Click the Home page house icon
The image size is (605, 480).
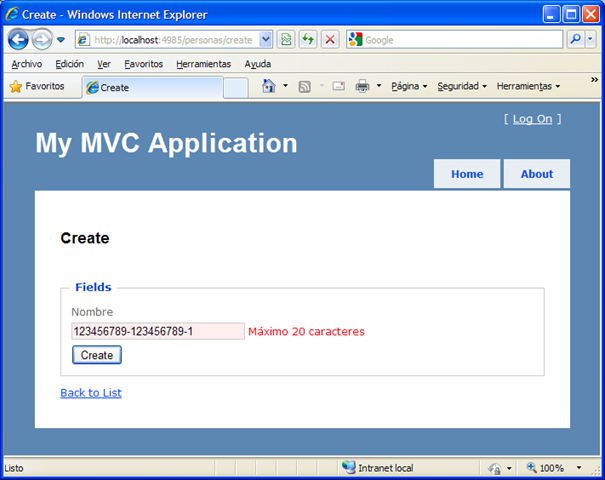pos(269,86)
